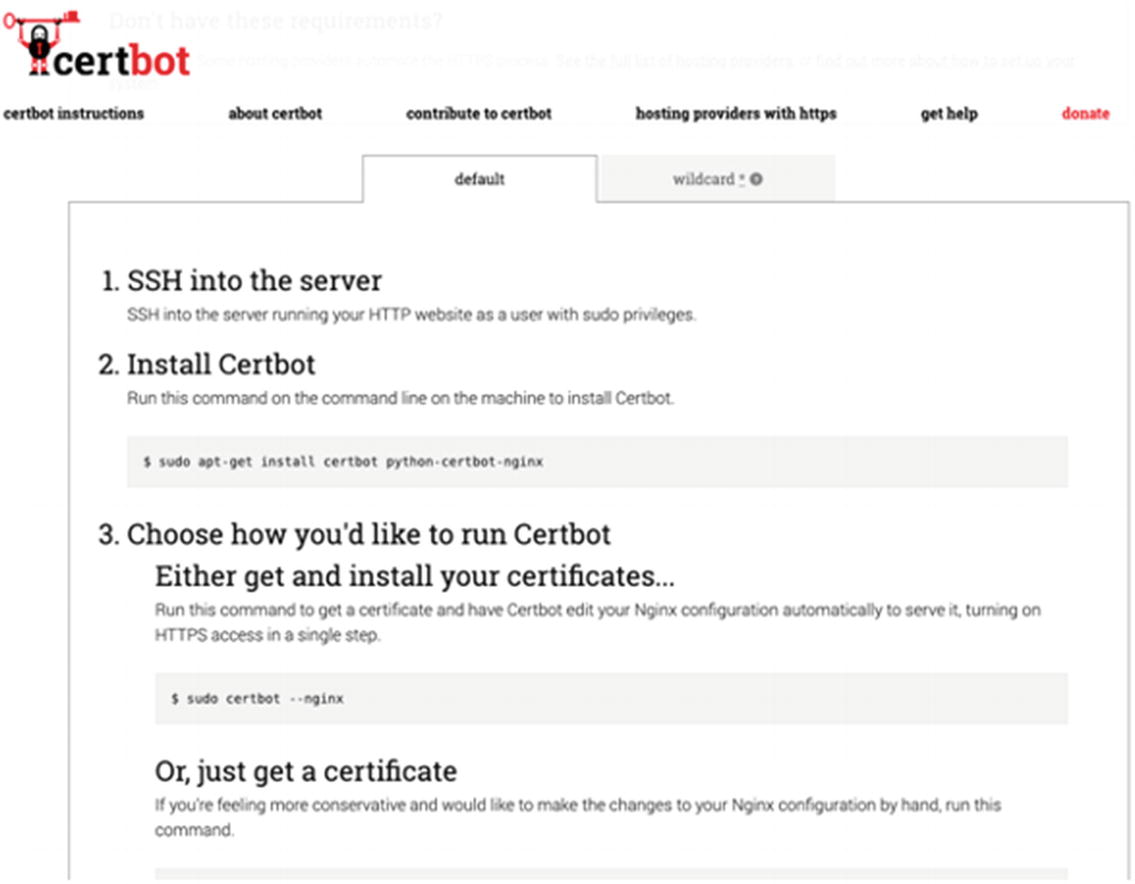Click "3. Choose how you'd like to run Certbot"

pyautogui.click(x=355, y=534)
